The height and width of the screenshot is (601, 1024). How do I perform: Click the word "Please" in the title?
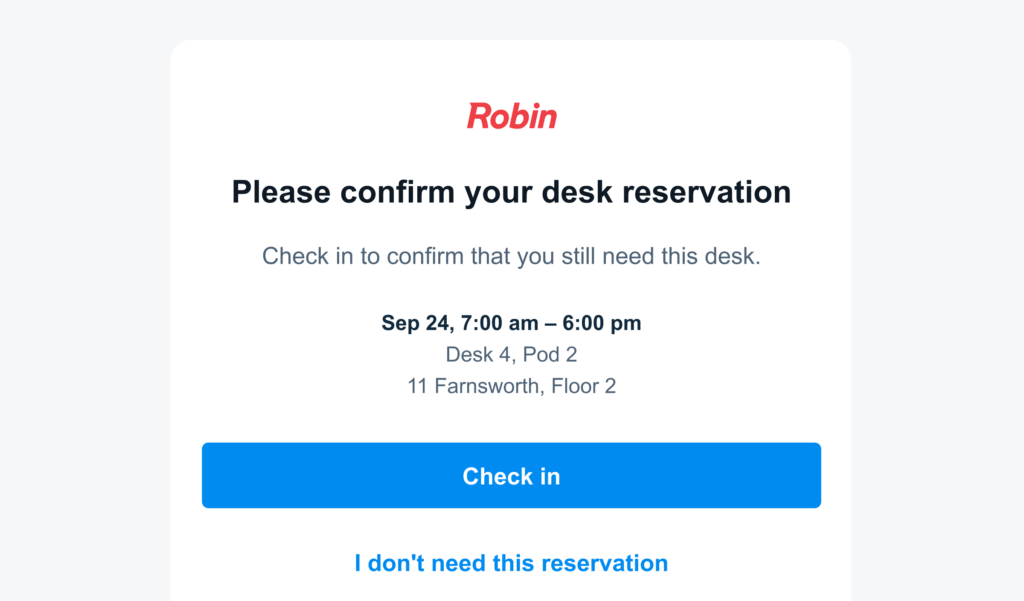(281, 192)
